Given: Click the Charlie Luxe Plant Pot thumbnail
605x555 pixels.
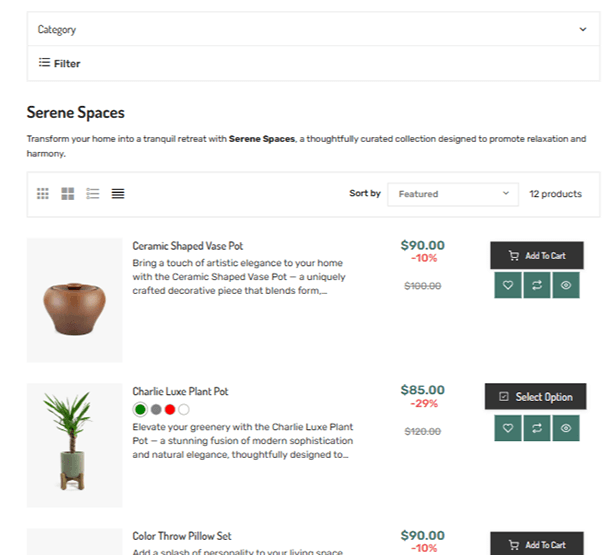Looking at the screenshot, I should pos(74,445).
